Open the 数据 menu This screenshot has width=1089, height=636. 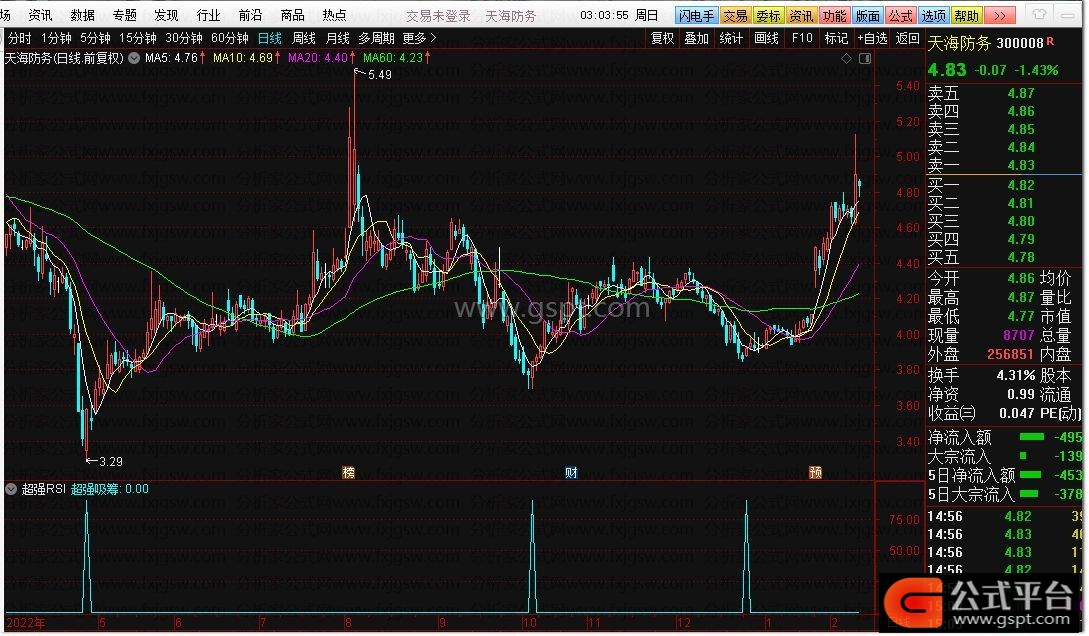click(83, 15)
